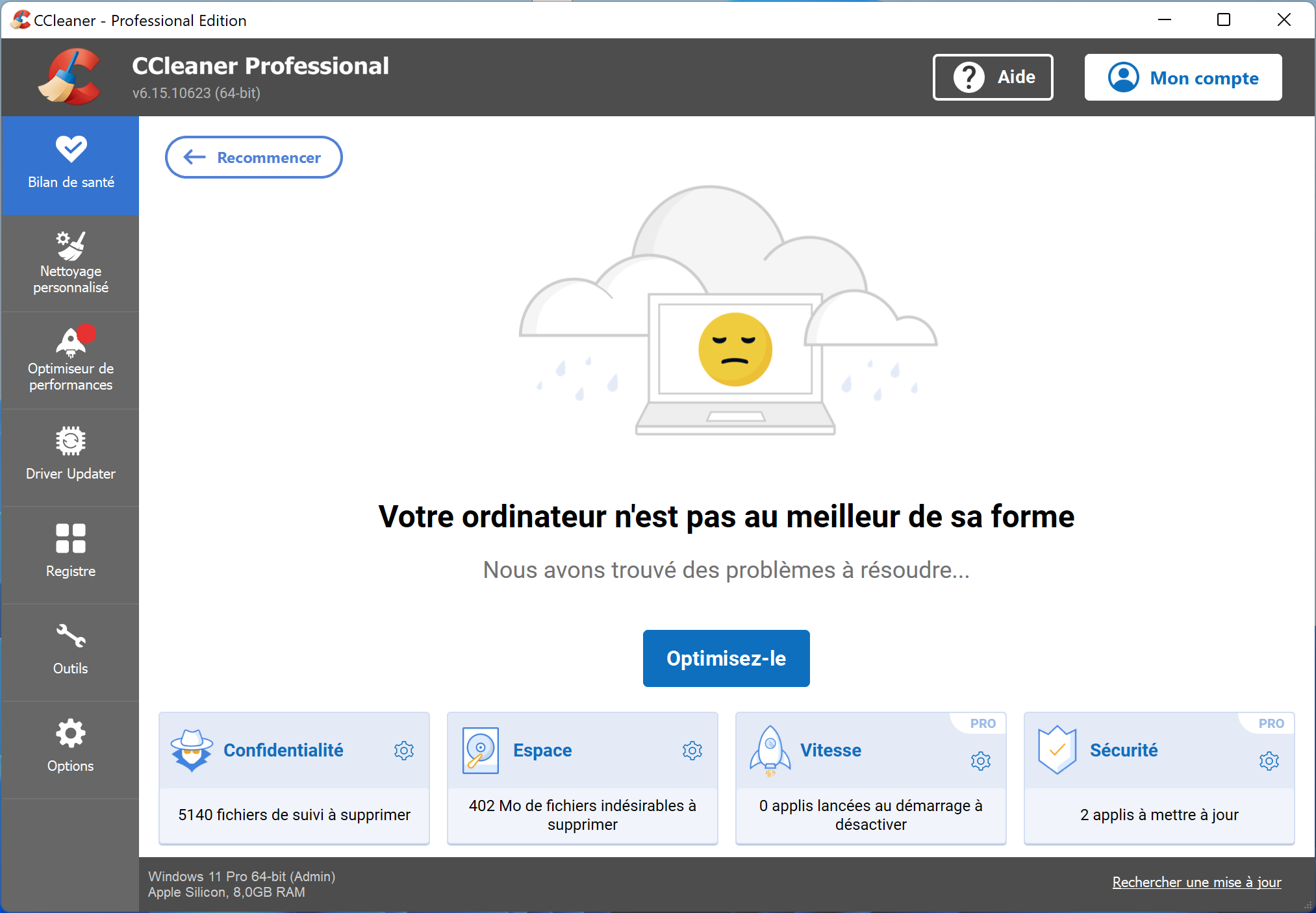The image size is (1316, 913).
Task: Open the Espace settings gear
Action: 692,751
